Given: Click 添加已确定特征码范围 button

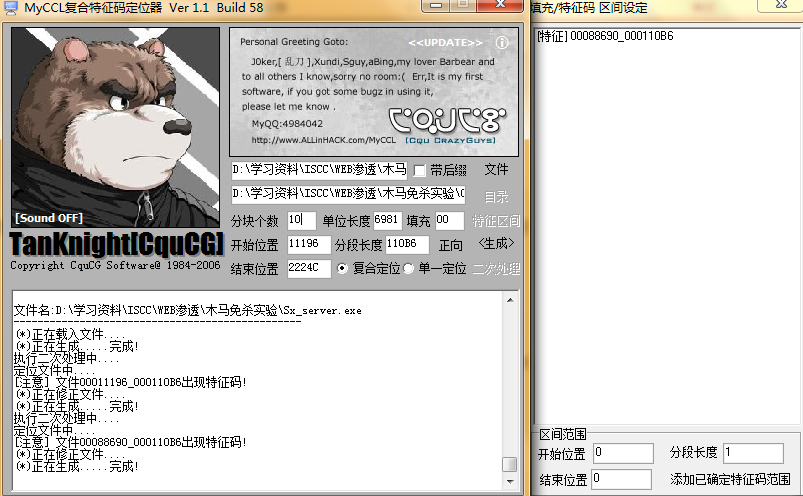Looking at the screenshot, I should [x=730, y=479].
